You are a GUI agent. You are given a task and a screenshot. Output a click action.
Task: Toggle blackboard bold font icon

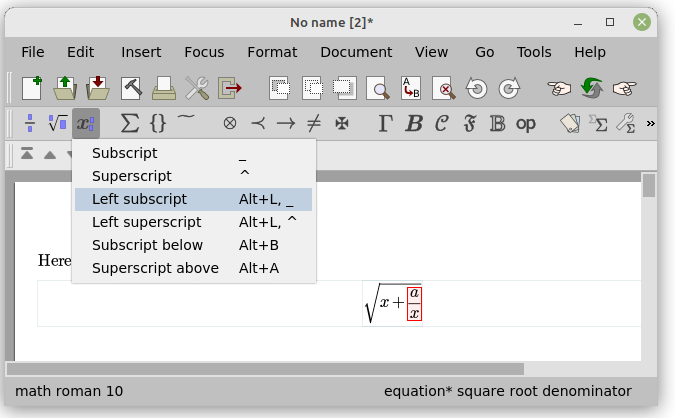pos(497,124)
